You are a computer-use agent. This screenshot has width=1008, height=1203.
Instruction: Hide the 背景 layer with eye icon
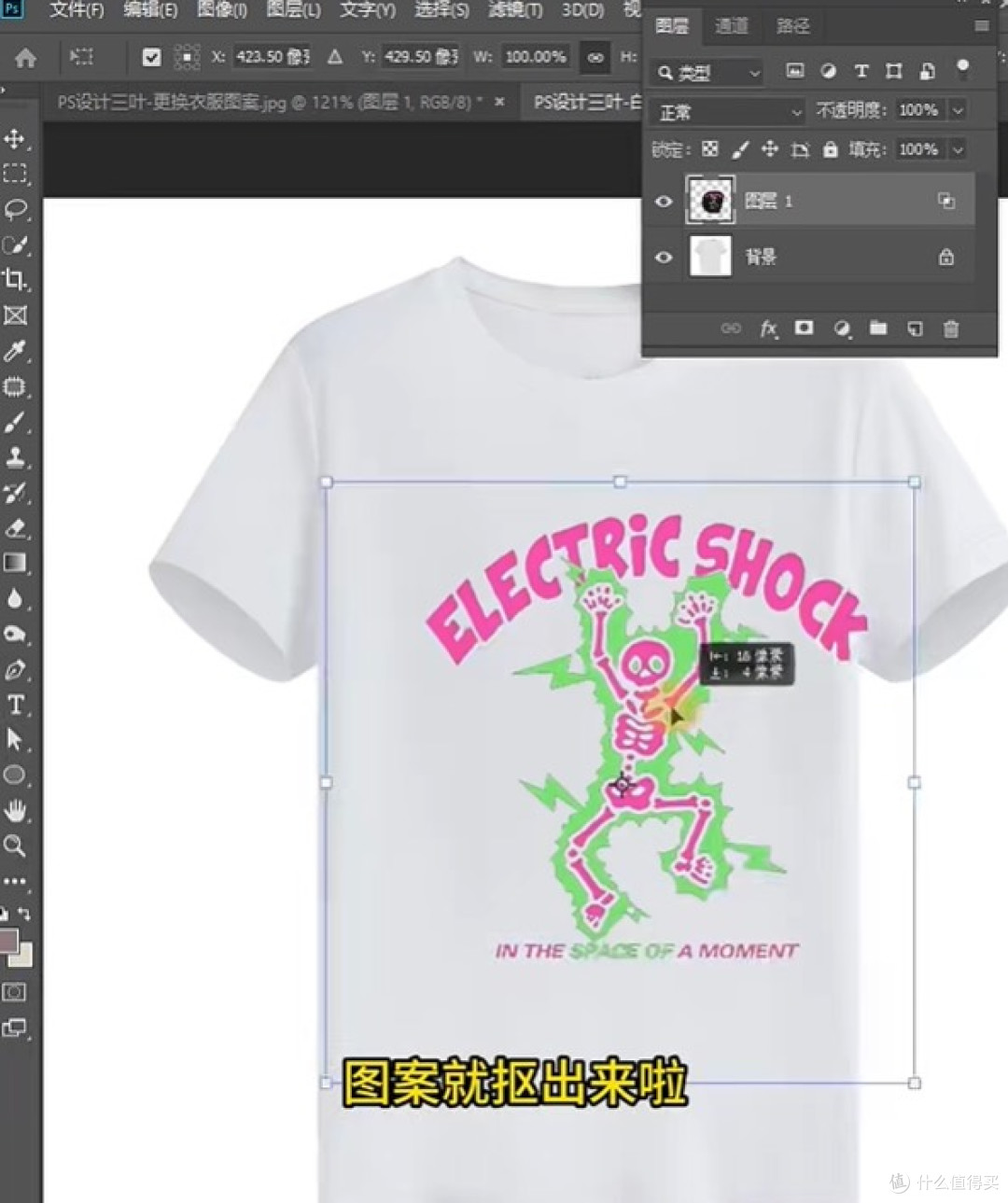tap(664, 257)
